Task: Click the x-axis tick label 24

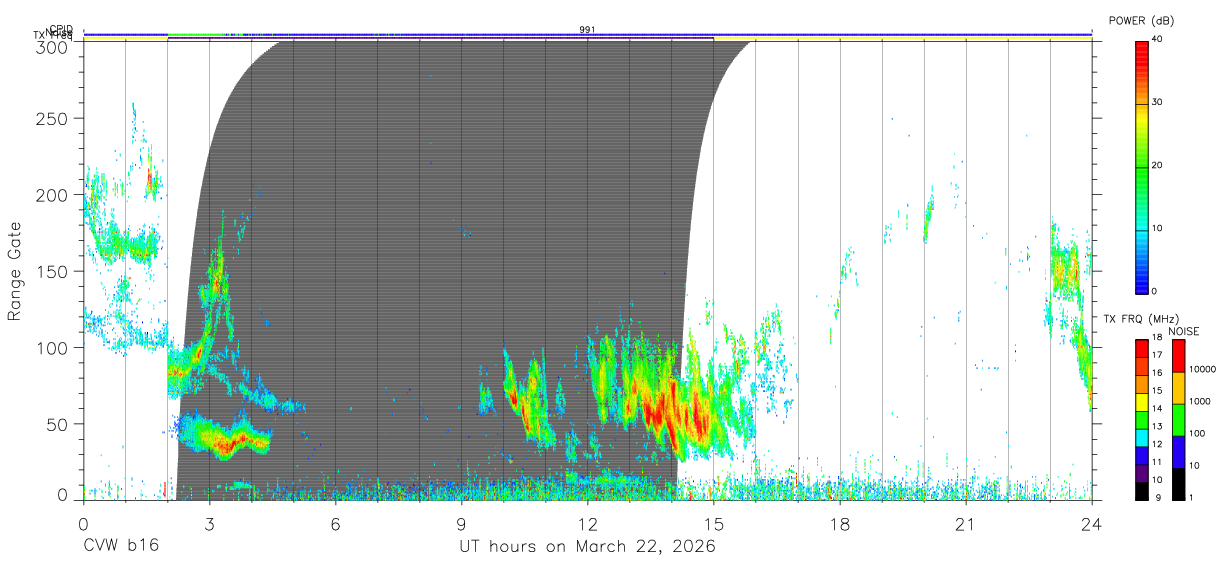Action: coord(1092,524)
